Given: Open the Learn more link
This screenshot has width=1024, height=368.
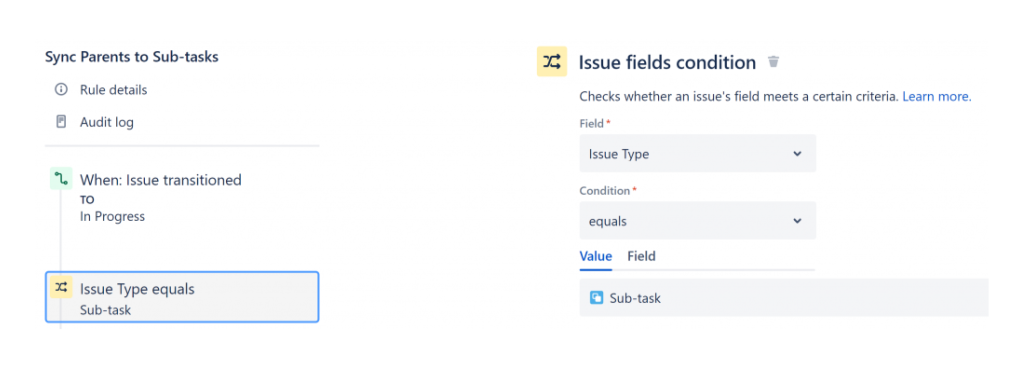Looking at the screenshot, I should 936,97.
